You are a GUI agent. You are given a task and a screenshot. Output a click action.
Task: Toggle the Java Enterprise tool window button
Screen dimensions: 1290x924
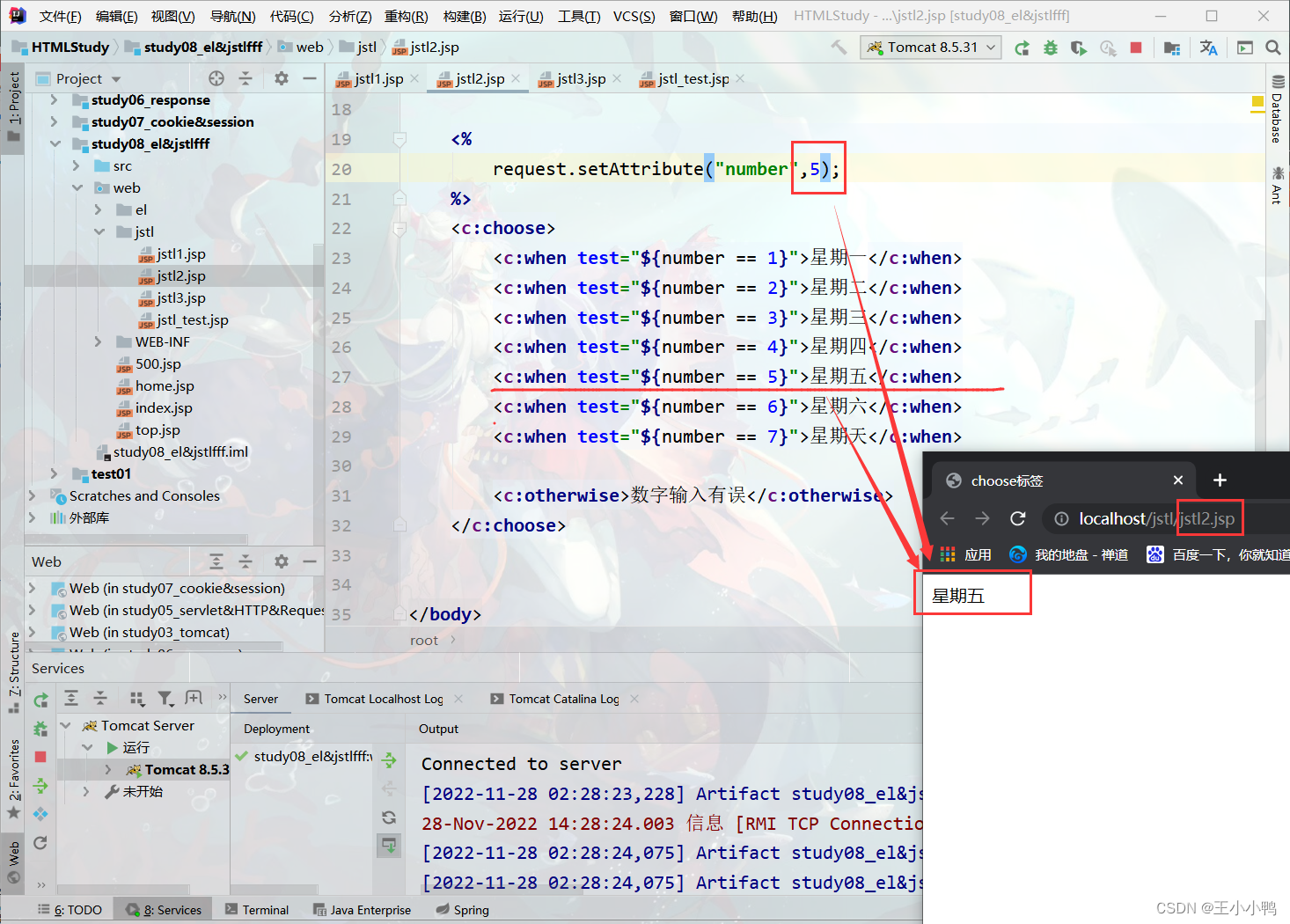[363, 910]
